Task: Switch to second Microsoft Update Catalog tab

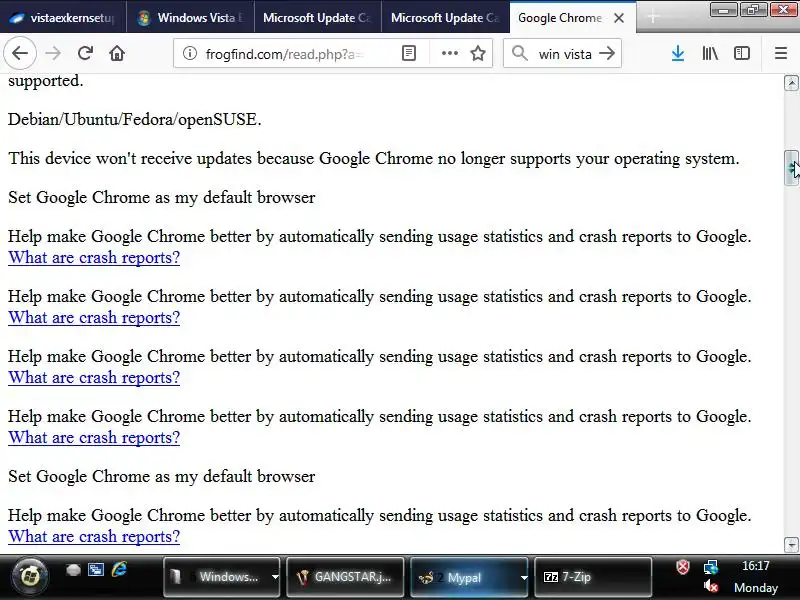Action: (x=445, y=18)
